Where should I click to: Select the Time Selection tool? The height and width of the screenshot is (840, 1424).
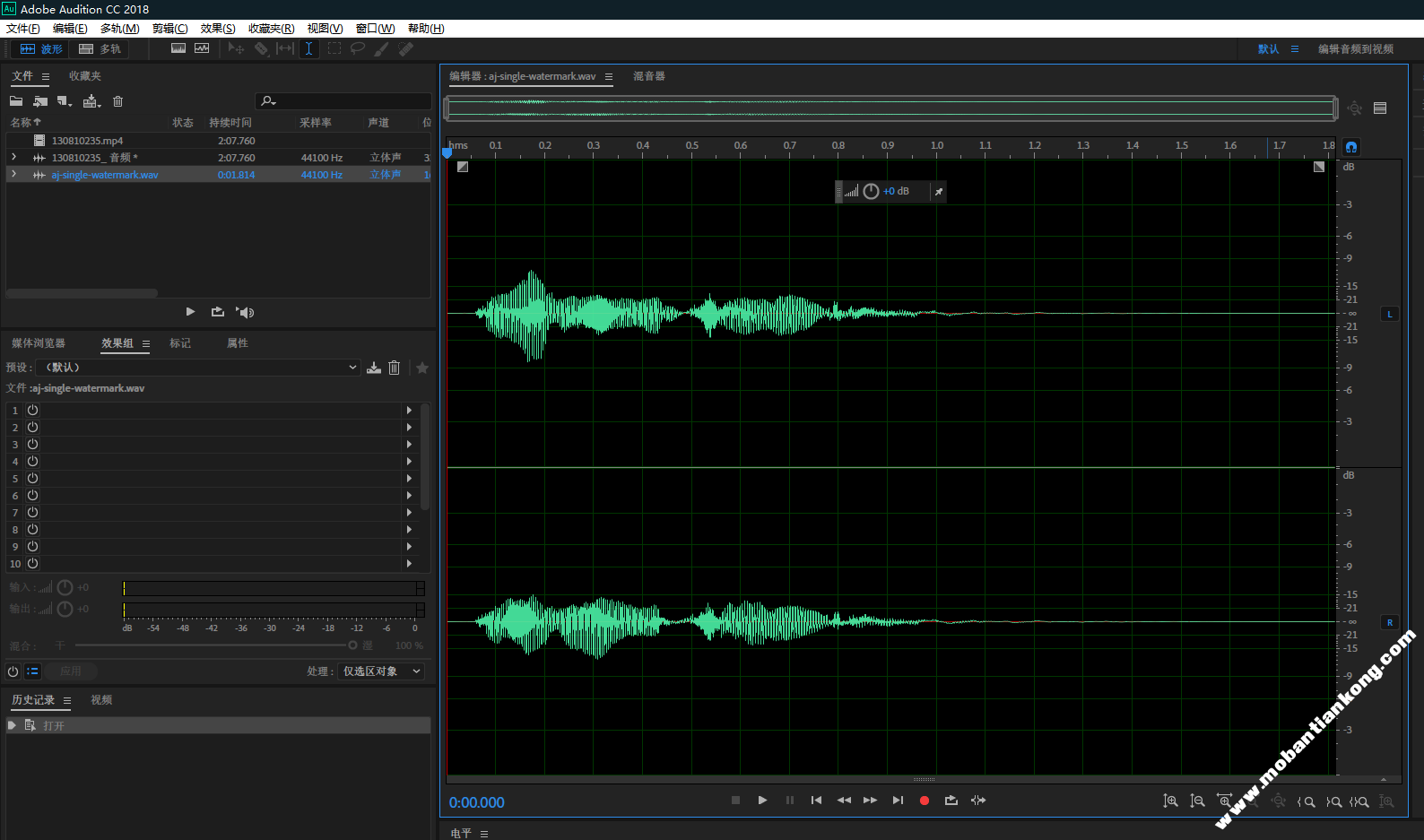point(308,48)
